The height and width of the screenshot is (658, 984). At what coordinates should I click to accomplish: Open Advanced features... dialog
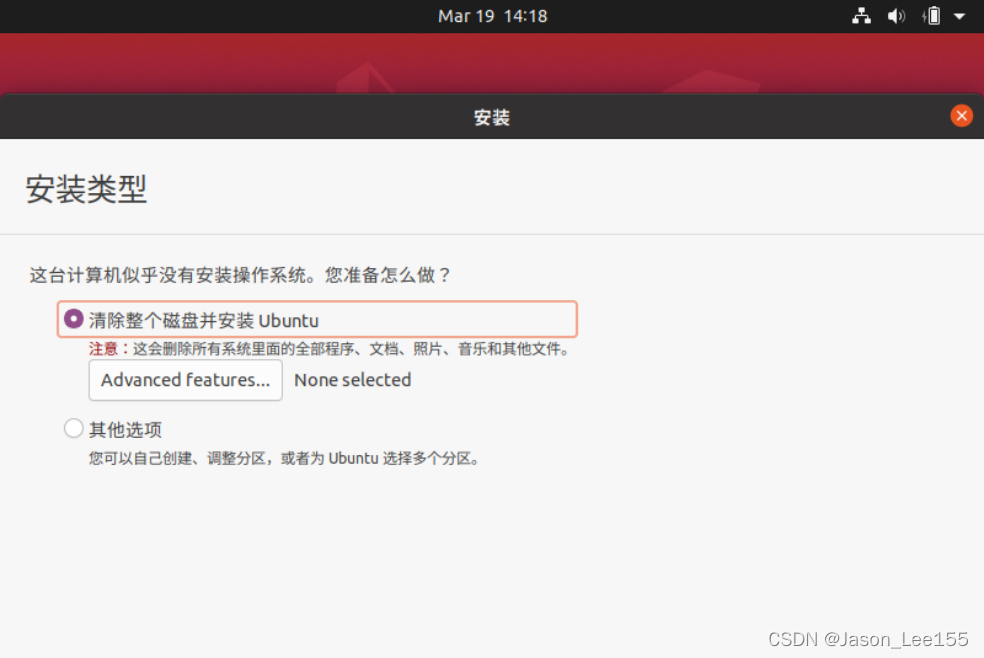click(x=186, y=380)
